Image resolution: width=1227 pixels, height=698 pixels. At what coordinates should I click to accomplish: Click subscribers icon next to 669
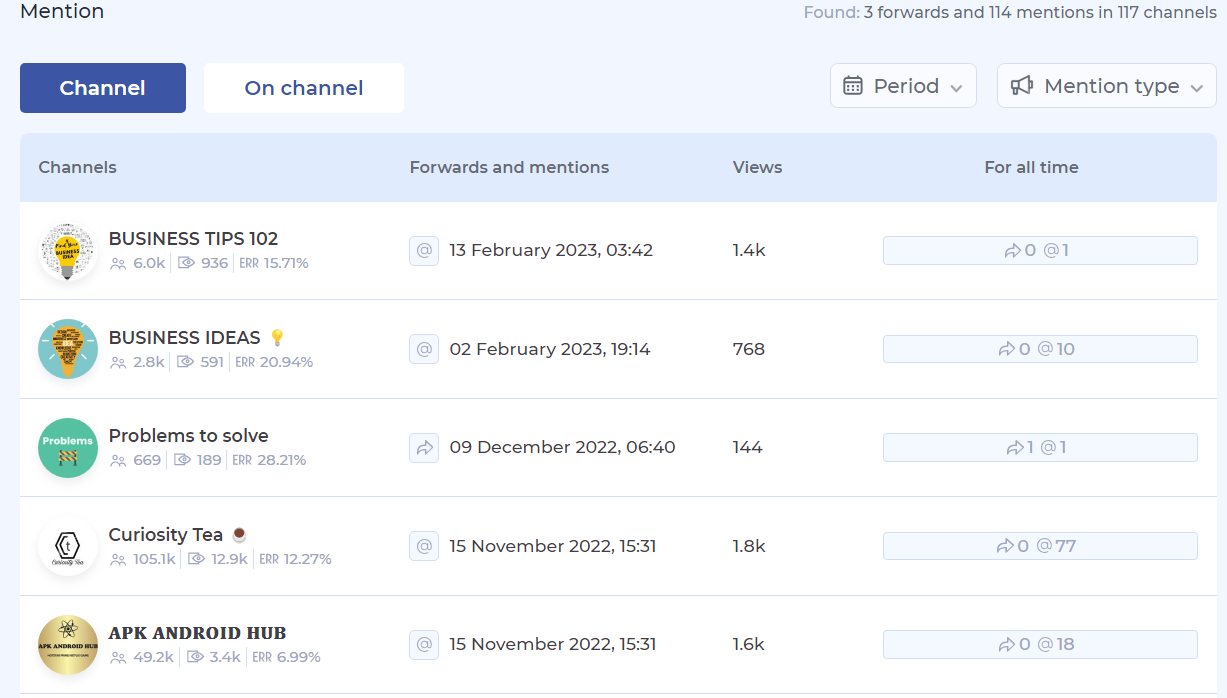118,460
